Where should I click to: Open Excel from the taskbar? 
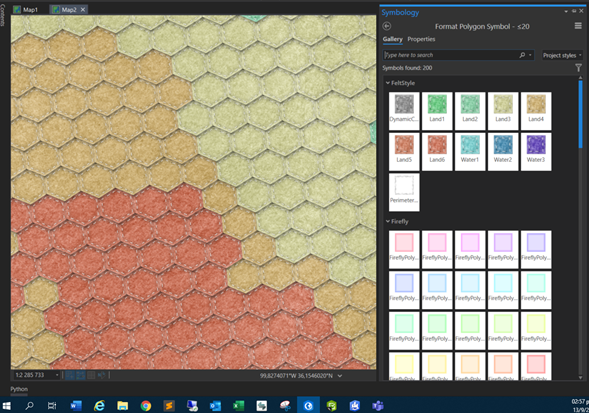coord(238,405)
